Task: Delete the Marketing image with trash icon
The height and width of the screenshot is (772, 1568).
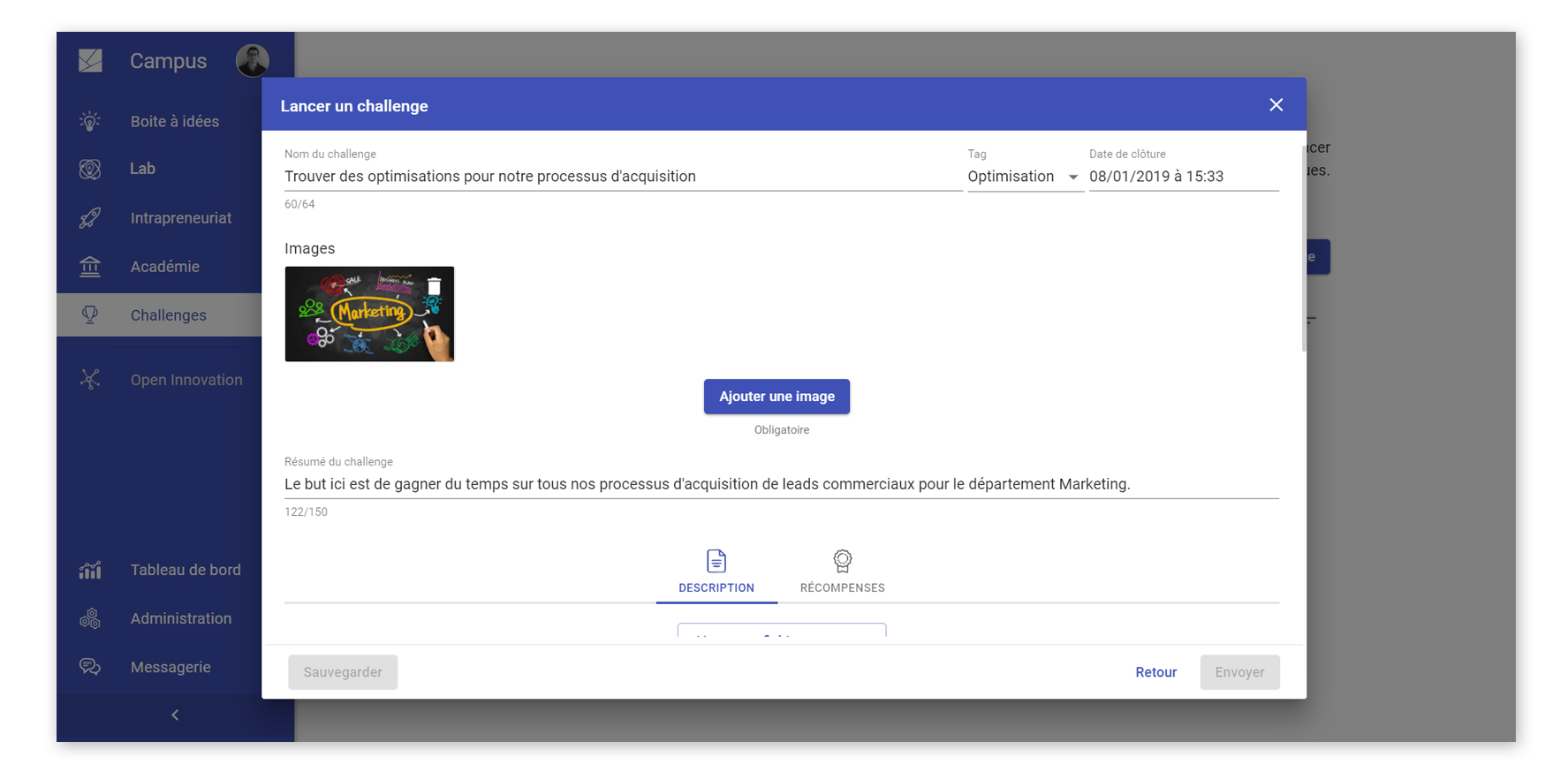Action: (434, 287)
